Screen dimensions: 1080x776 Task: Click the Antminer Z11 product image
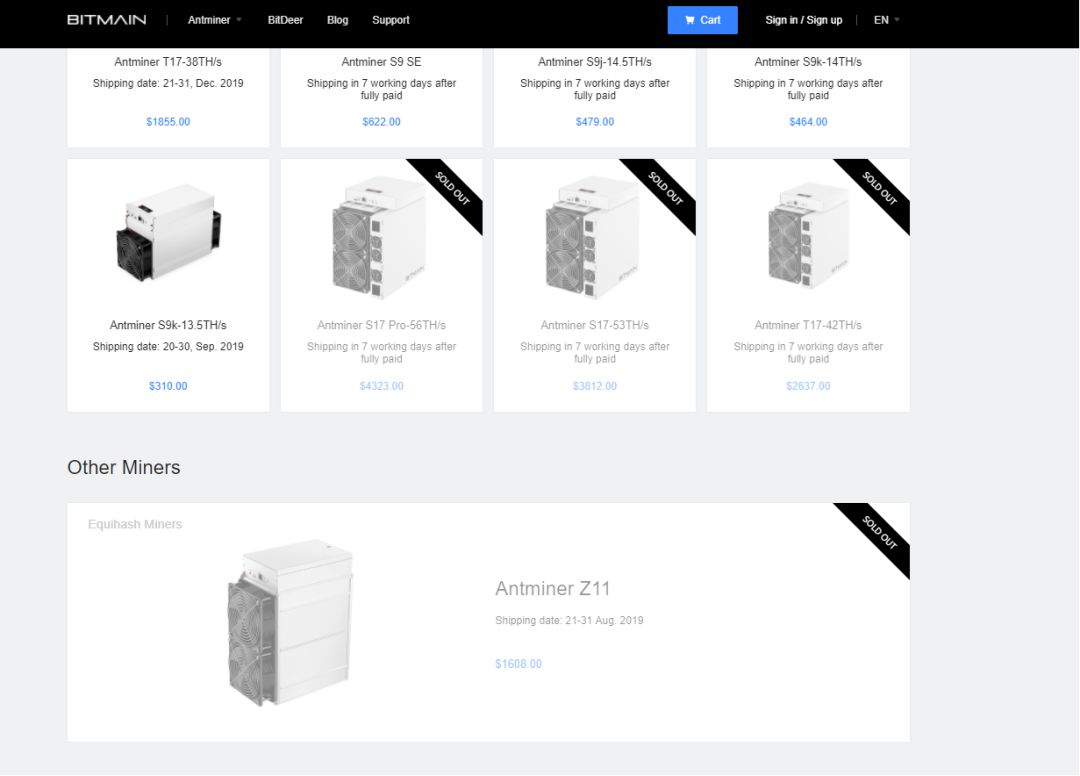click(x=290, y=624)
